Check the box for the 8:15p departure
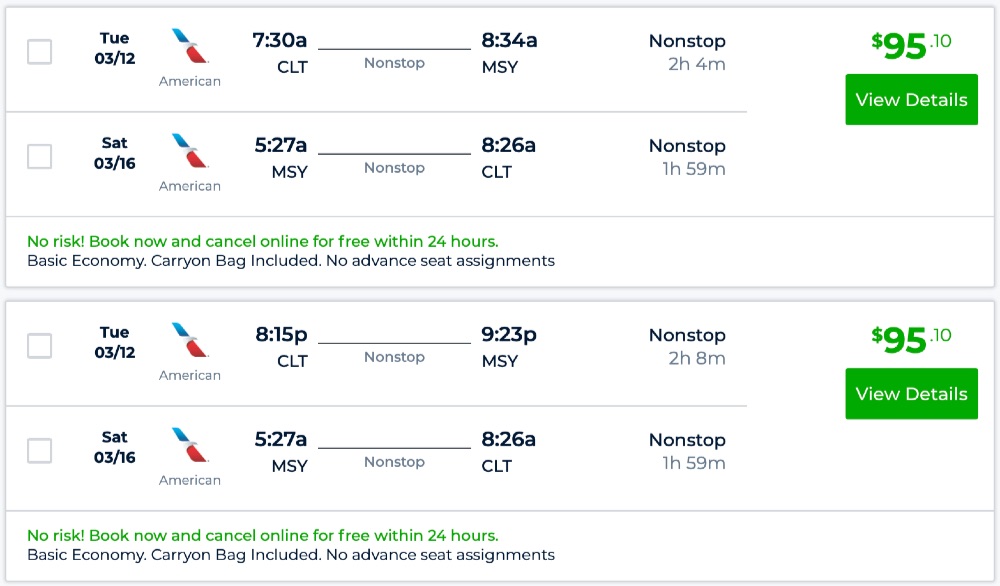The width and height of the screenshot is (1000, 586). click(40, 346)
